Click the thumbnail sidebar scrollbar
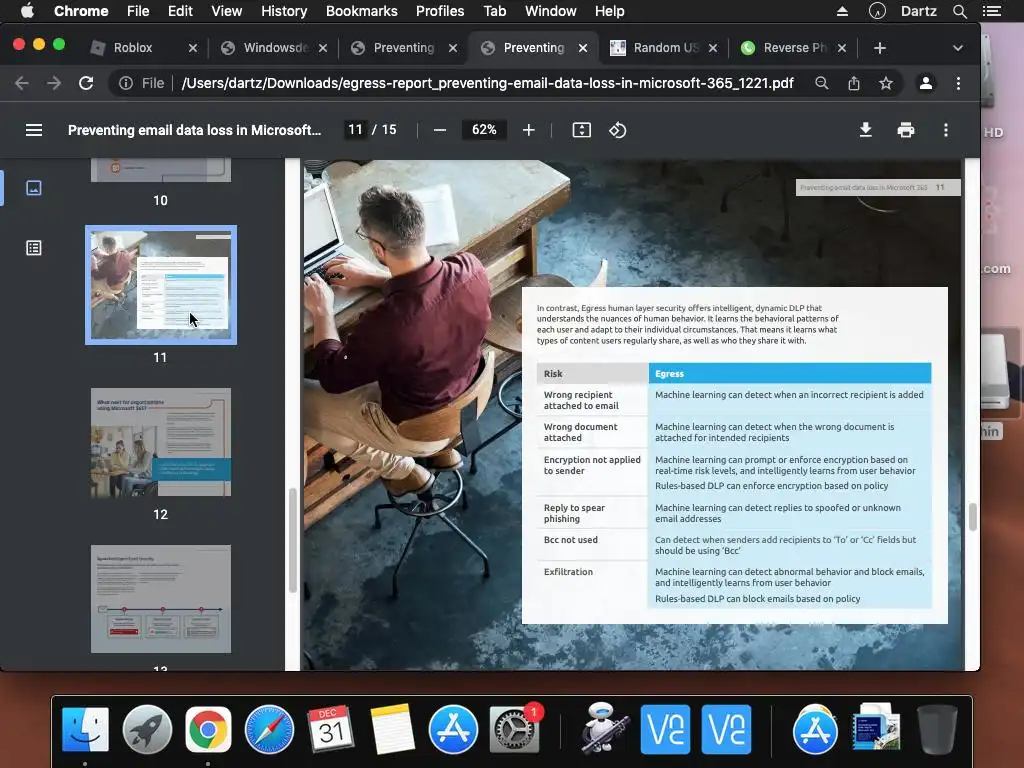Screen dimensions: 1024x768 293,540
